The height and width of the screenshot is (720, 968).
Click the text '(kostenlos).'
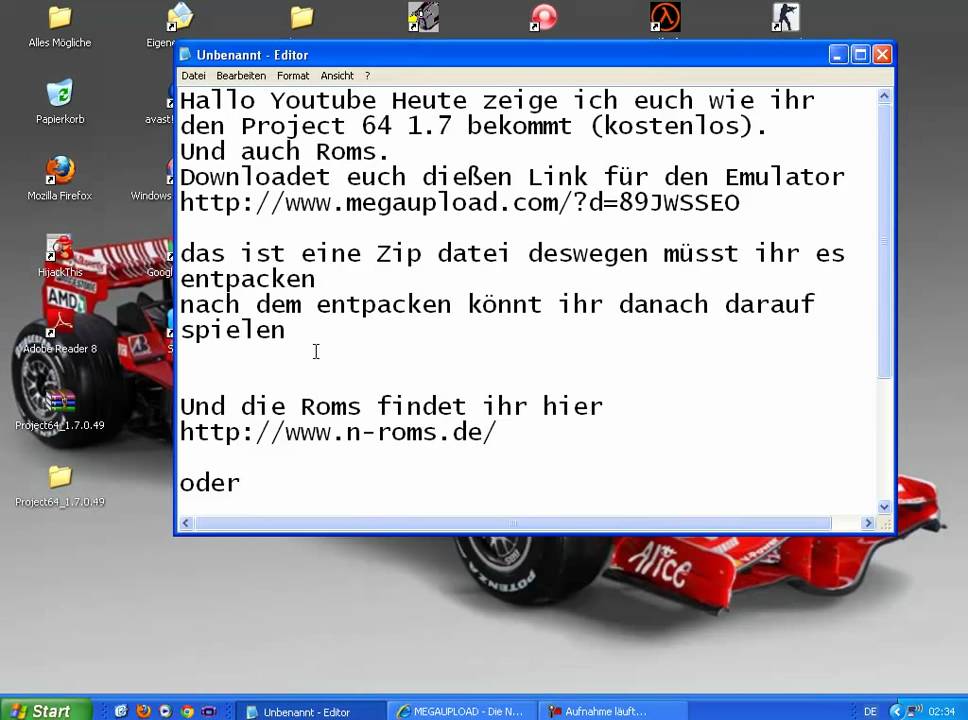click(679, 127)
